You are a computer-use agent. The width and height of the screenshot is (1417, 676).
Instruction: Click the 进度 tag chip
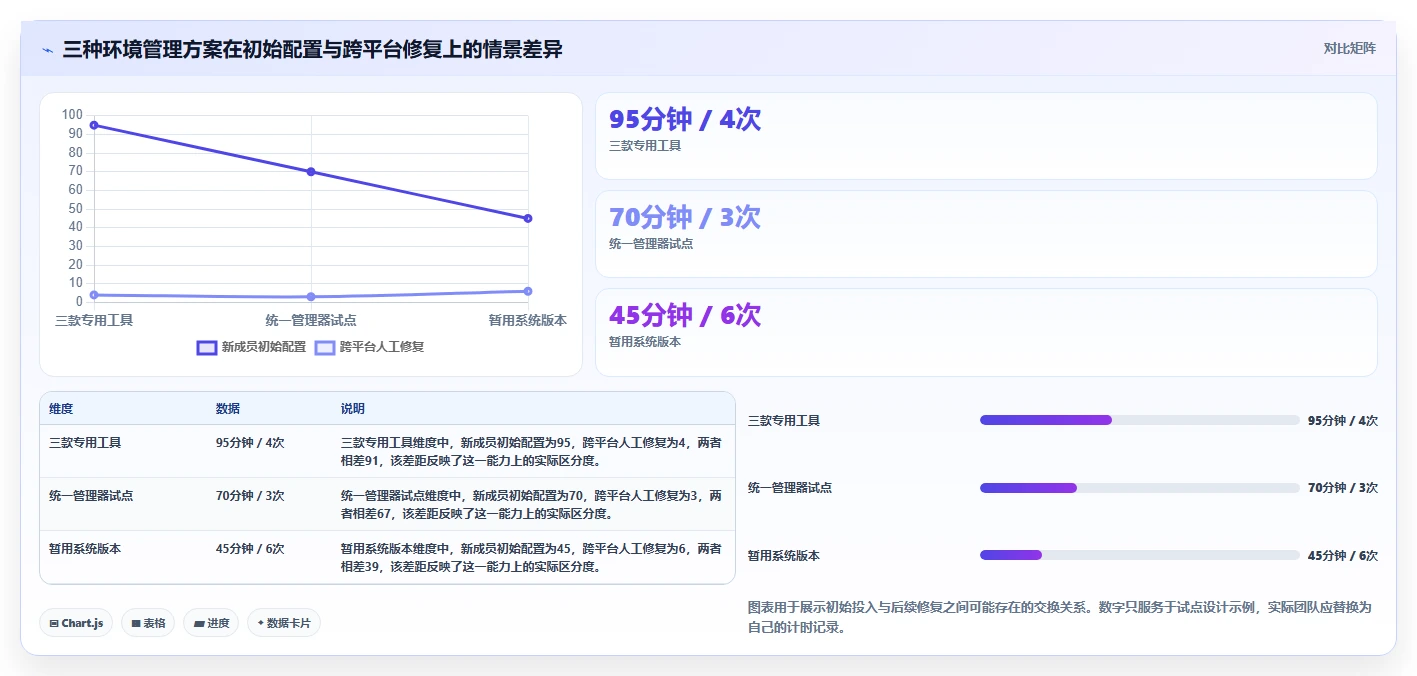click(x=211, y=623)
